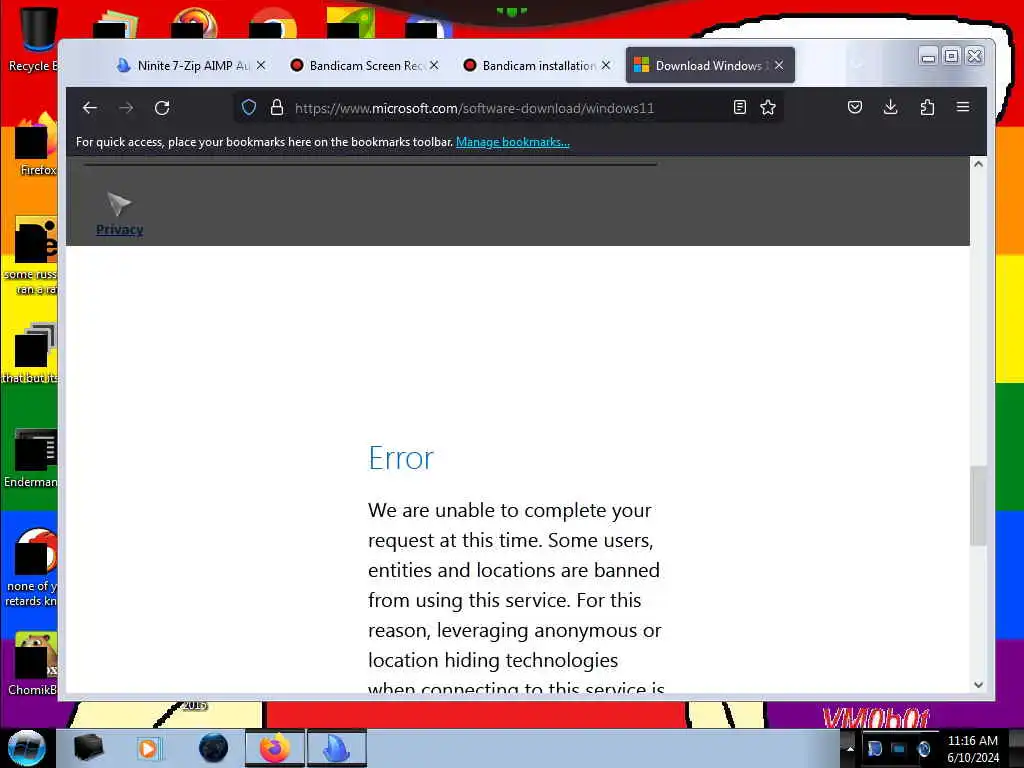Open the dark globe taskbar icon

(x=214, y=748)
